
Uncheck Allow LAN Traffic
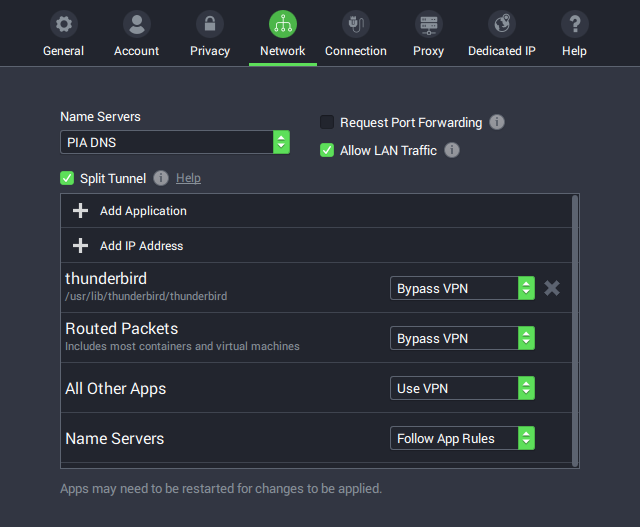coord(327,150)
